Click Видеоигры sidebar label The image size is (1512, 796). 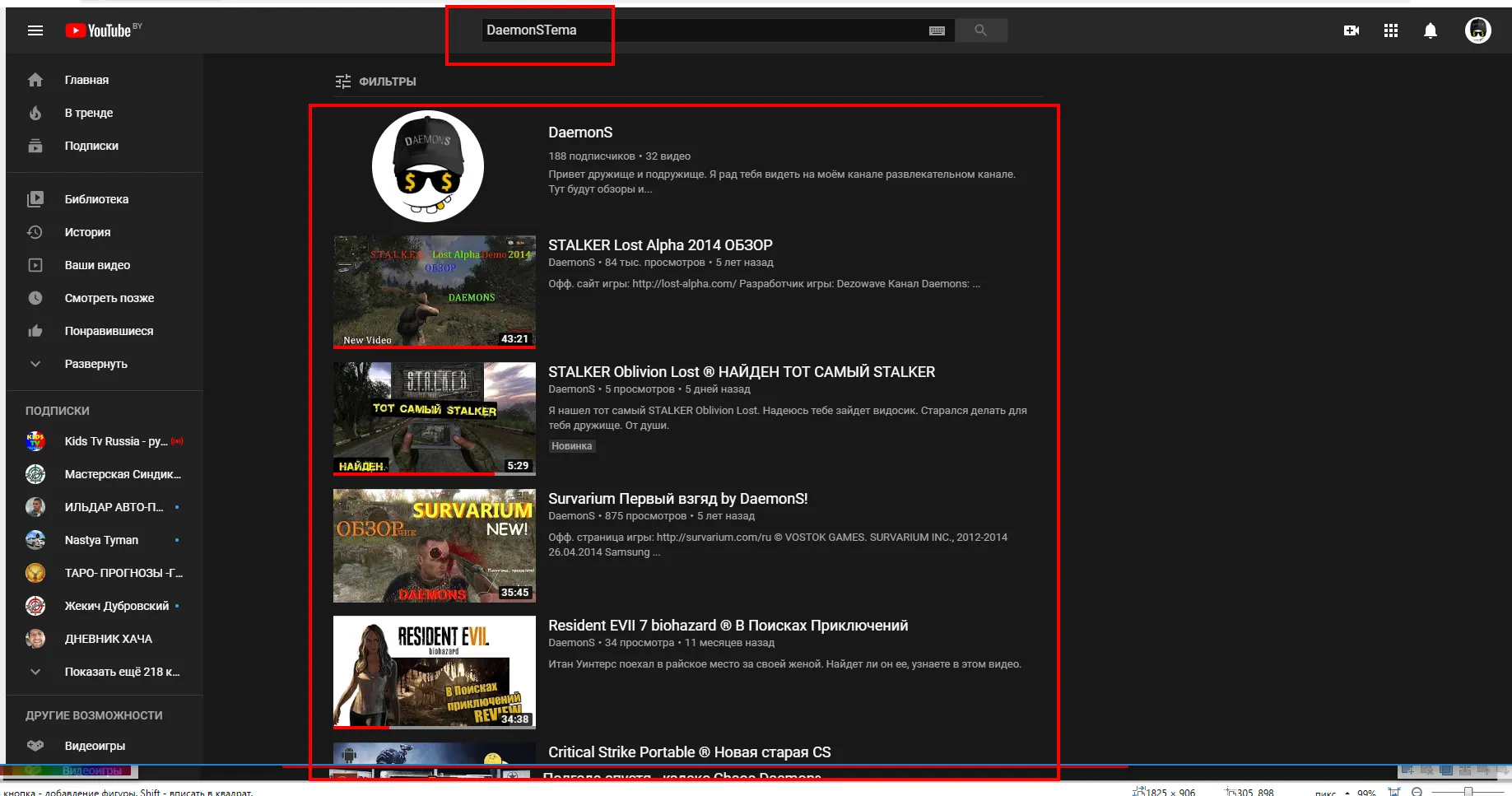pyautogui.click(x=95, y=746)
